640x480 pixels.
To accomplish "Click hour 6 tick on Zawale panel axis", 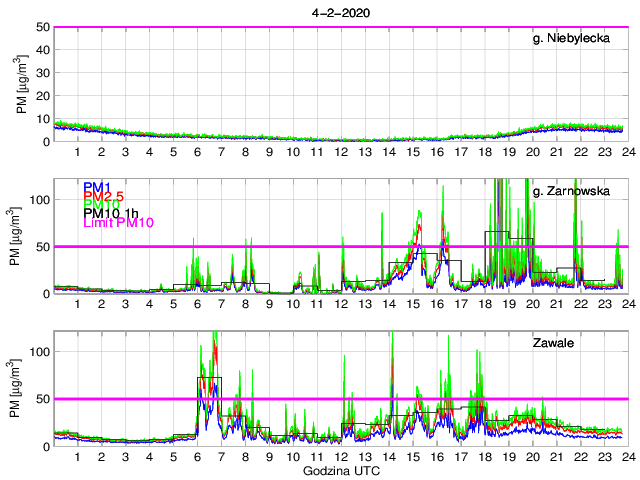I will [x=197, y=457].
